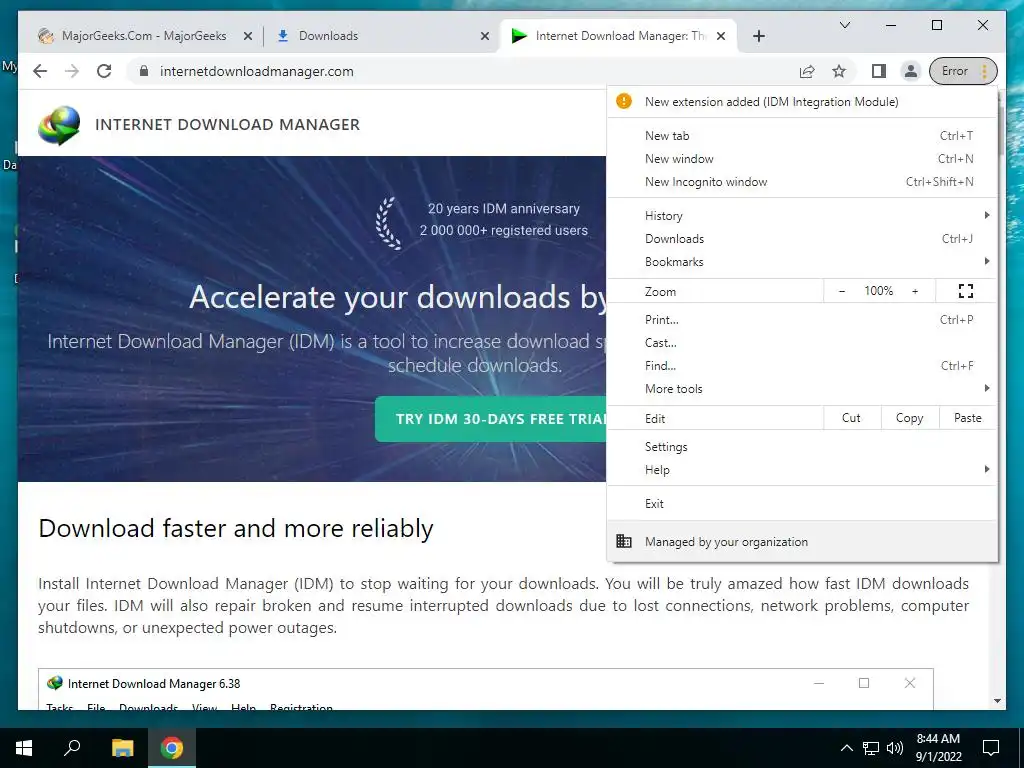This screenshot has width=1024, height=768.
Task: Reload the page with refresh icon
Action: coord(104,71)
